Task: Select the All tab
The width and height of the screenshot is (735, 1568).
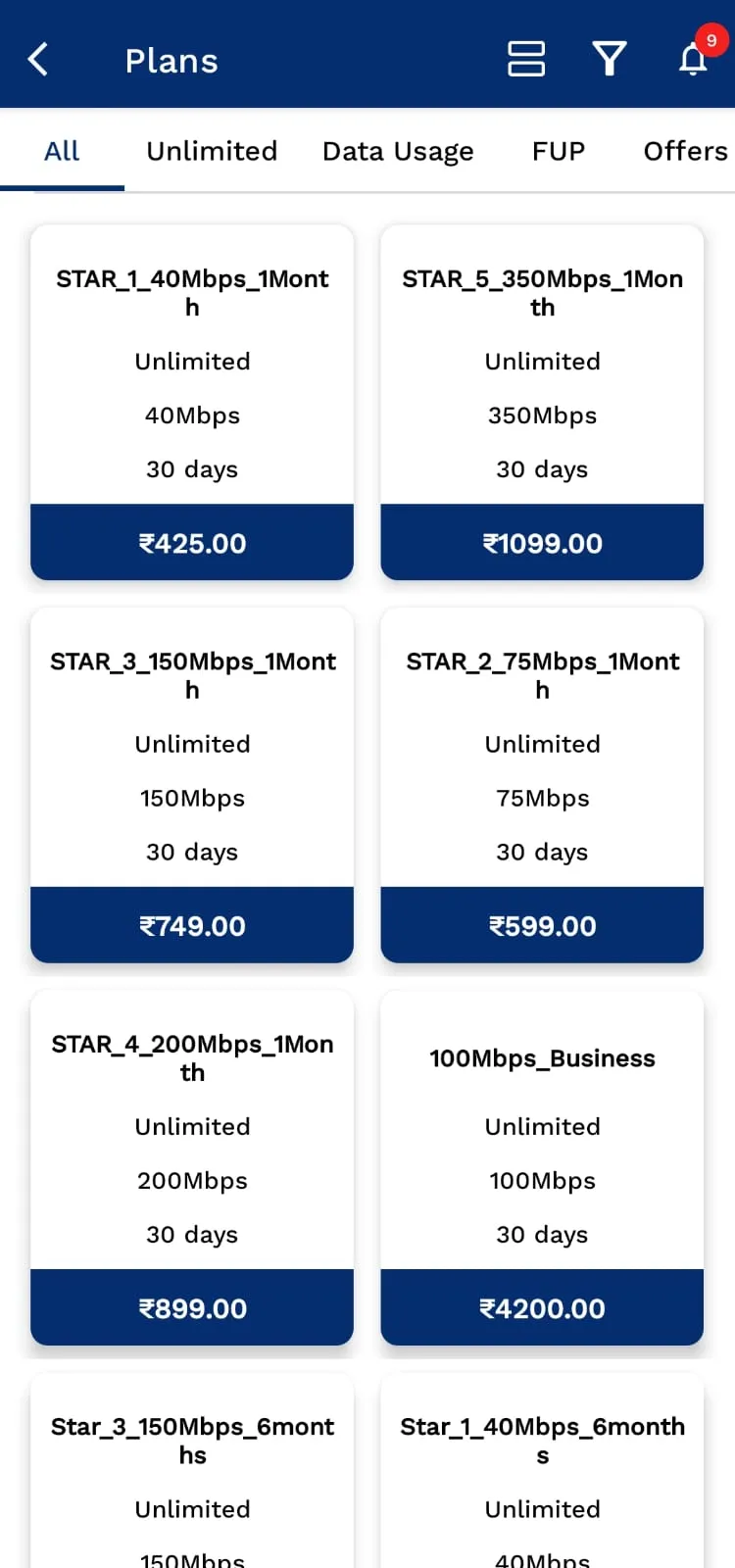Action: click(x=62, y=151)
